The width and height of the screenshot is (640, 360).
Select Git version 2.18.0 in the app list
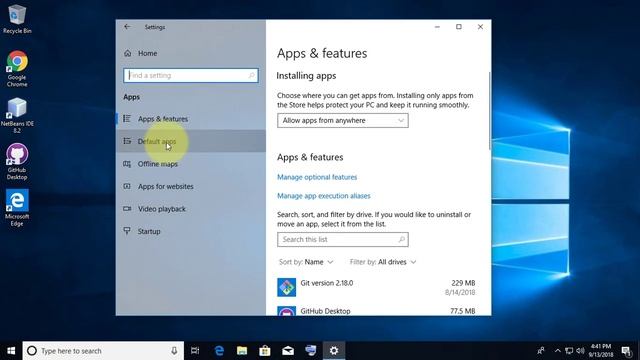click(376, 287)
